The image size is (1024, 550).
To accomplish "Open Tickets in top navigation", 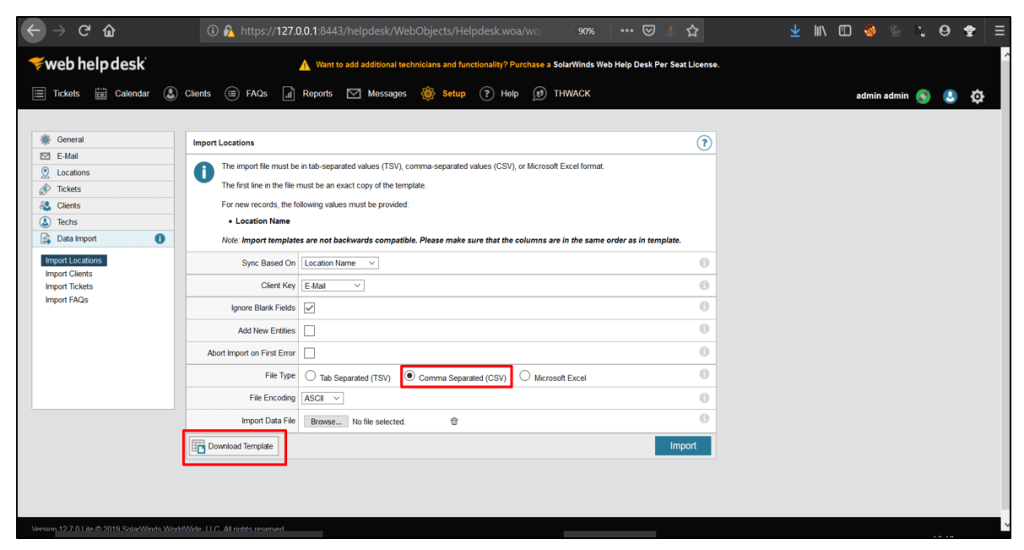I will coord(56,93).
